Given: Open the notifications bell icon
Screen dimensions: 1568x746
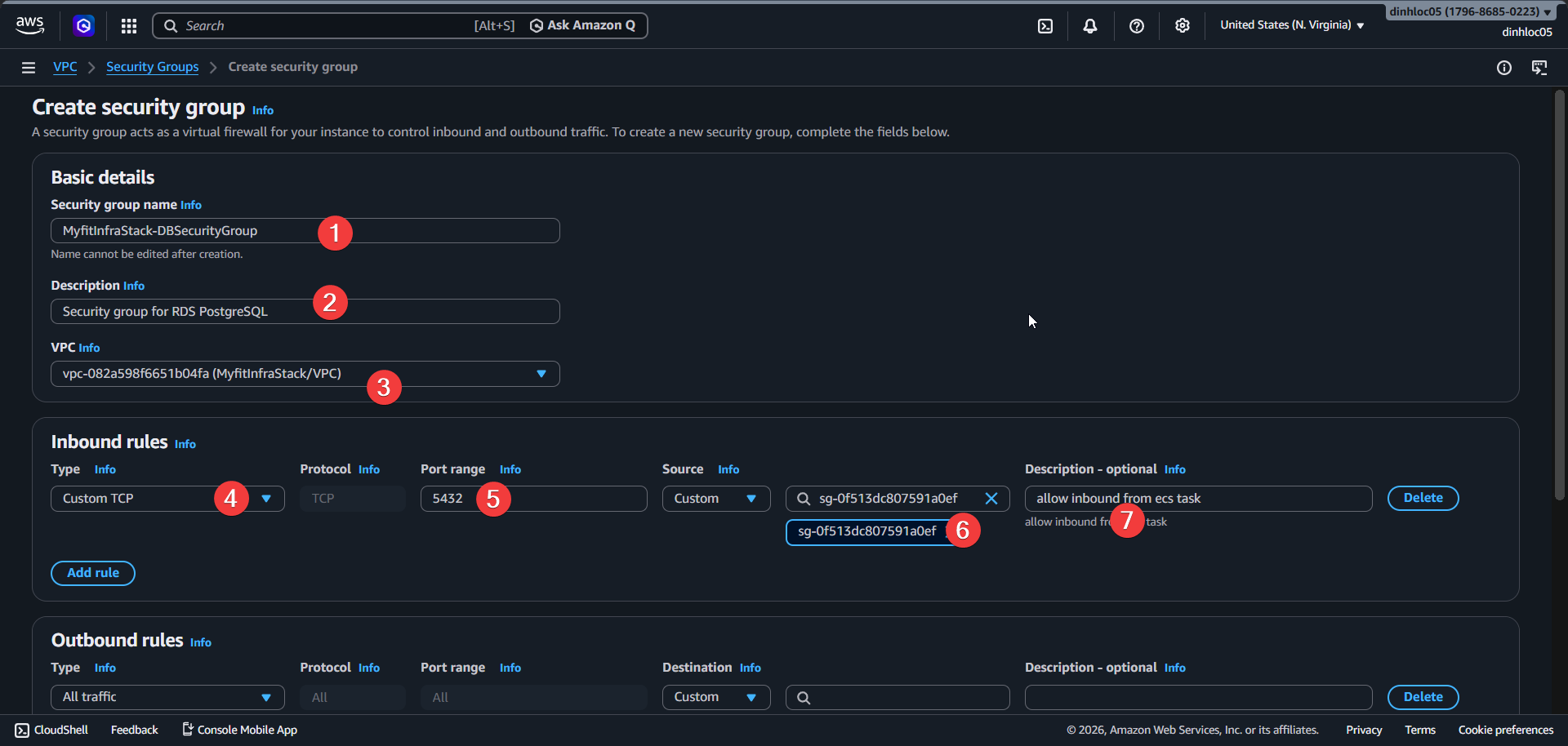Looking at the screenshot, I should tap(1090, 26).
